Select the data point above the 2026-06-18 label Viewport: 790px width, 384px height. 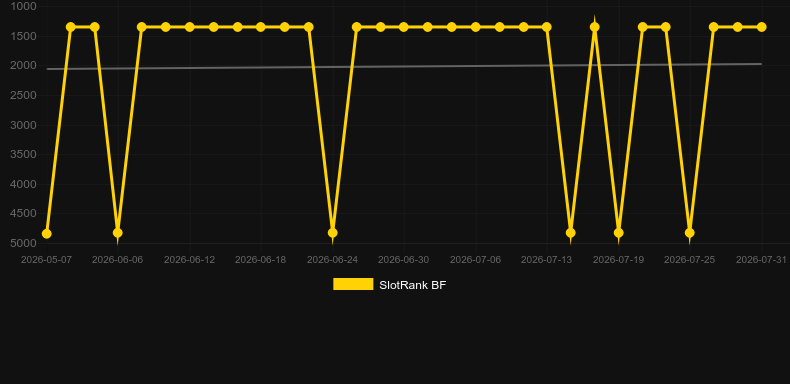(260, 27)
